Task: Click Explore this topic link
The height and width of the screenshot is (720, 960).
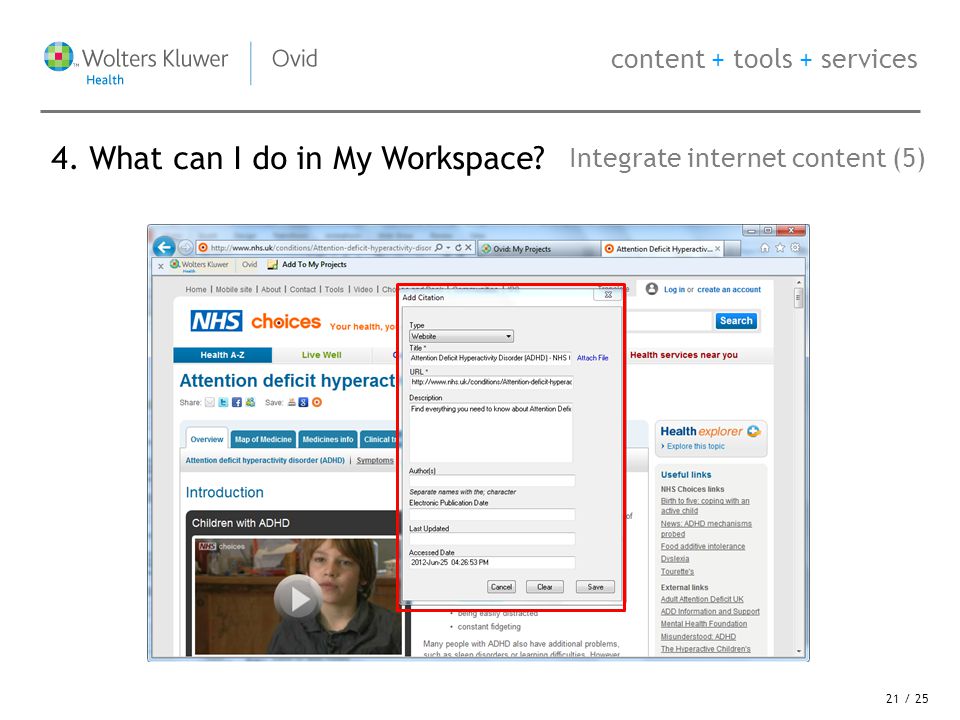Action: [696, 446]
